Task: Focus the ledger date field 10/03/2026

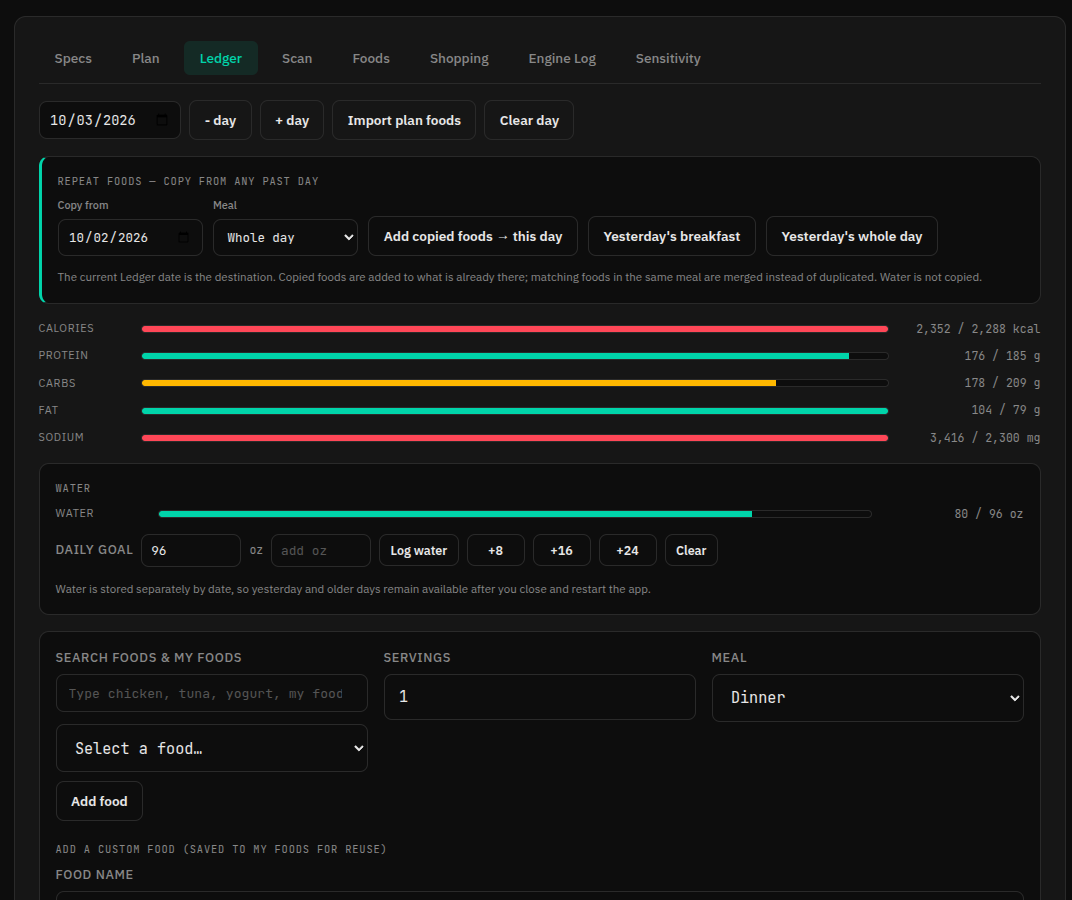Action: click(109, 120)
